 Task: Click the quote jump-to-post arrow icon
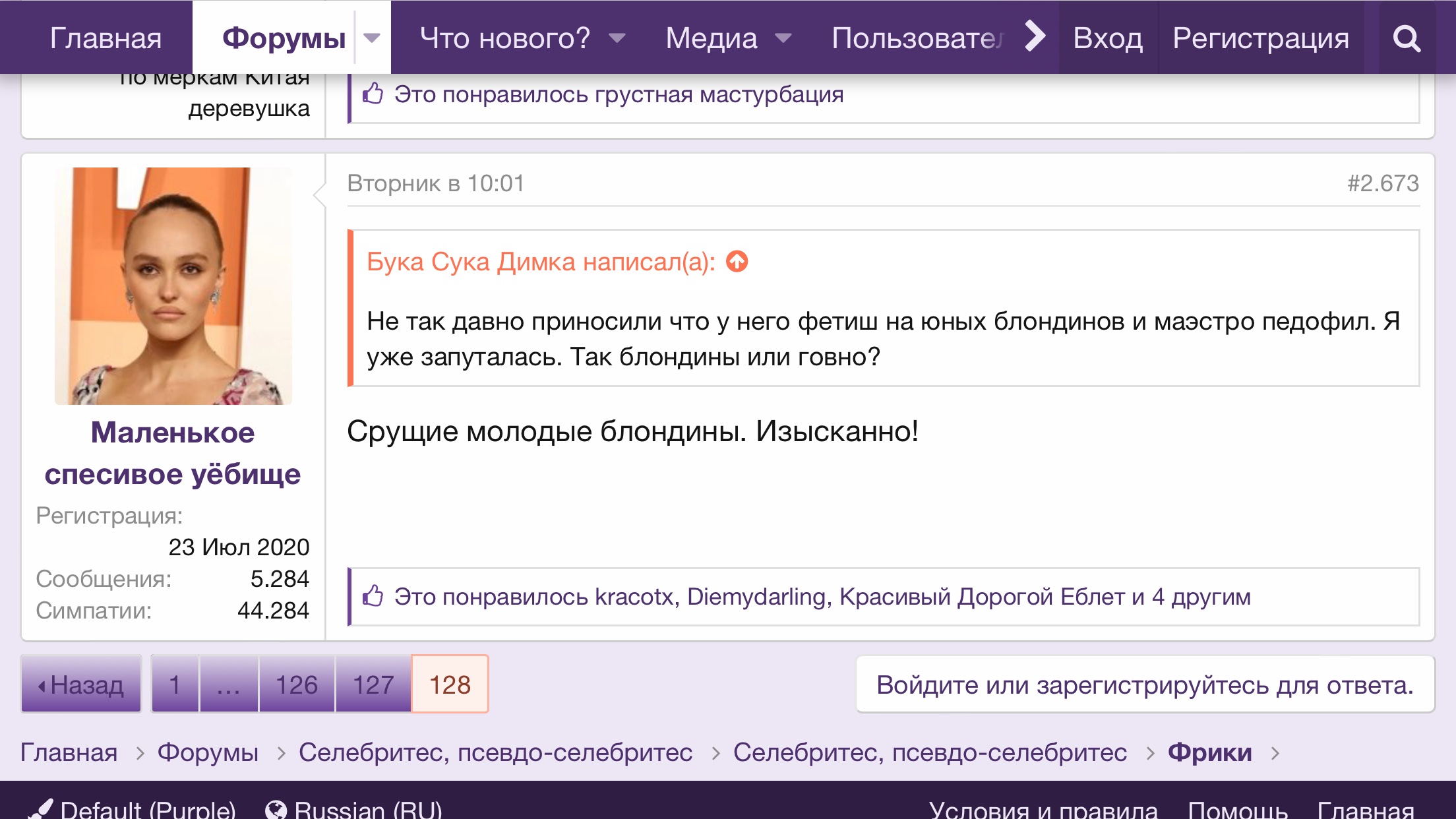(x=737, y=262)
